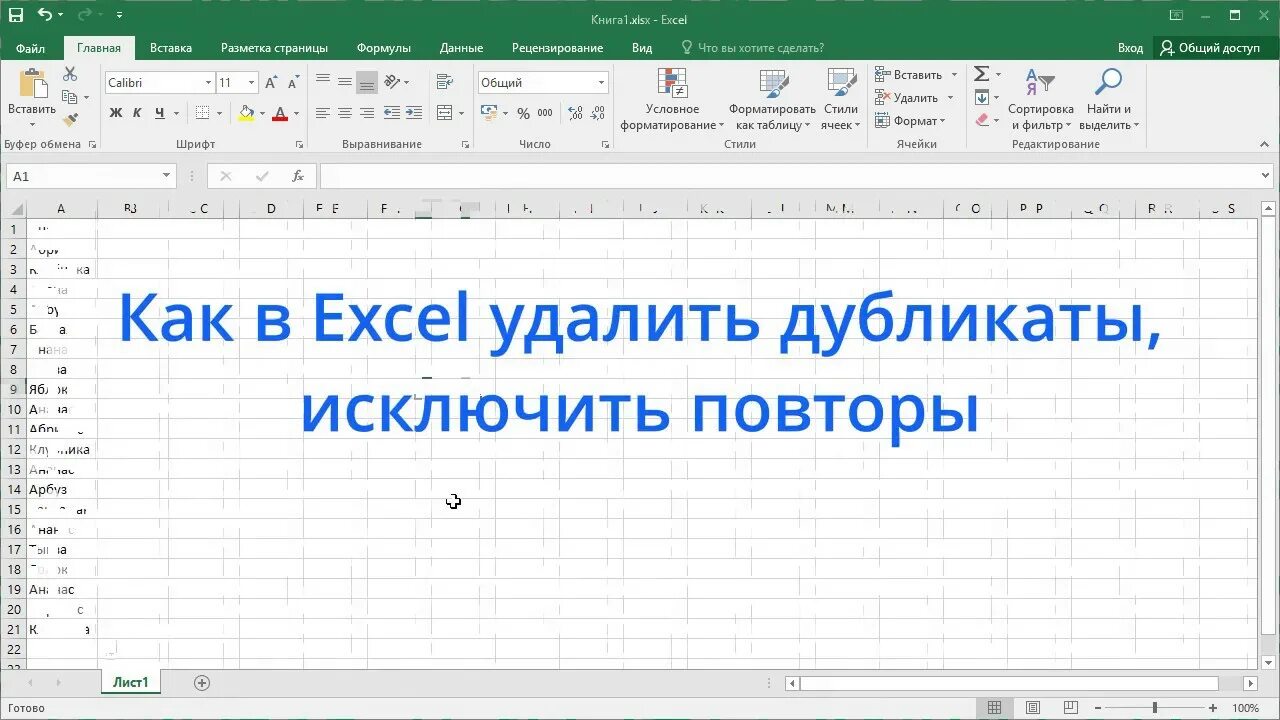Open Форматировать как таблицу dropdown
This screenshot has height=720, width=1280.
coord(772,100)
